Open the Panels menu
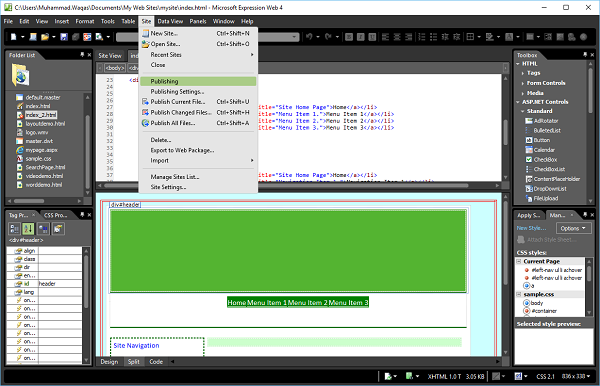 [x=198, y=21]
